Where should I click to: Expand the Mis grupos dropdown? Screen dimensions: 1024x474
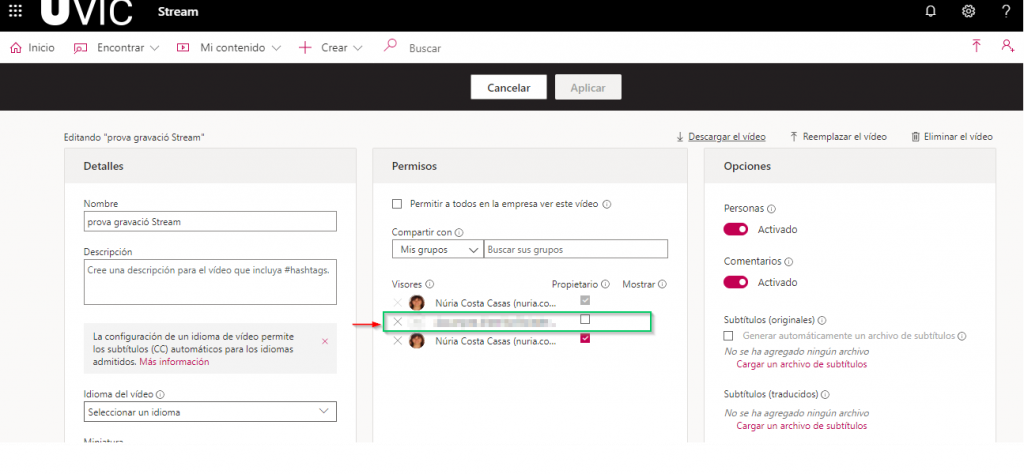point(437,249)
